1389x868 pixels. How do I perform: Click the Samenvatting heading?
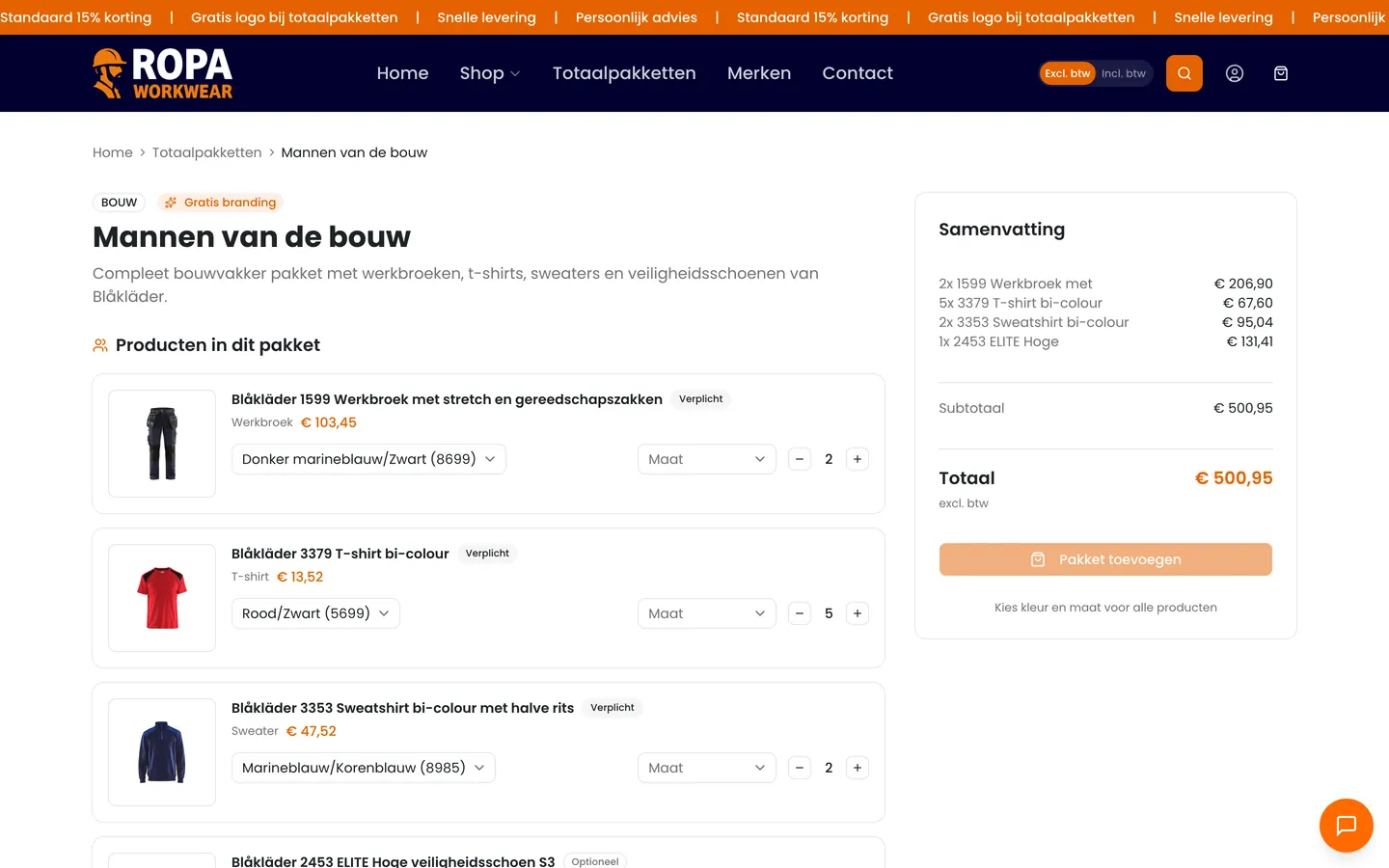click(x=1002, y=230)
